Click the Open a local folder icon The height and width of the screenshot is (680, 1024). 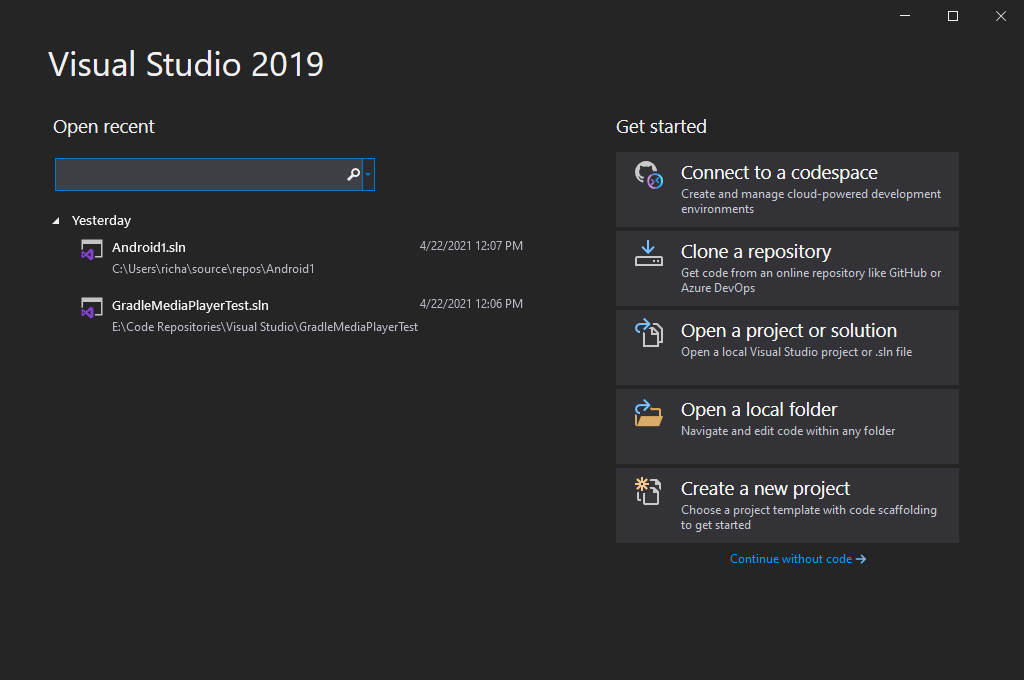648,413
